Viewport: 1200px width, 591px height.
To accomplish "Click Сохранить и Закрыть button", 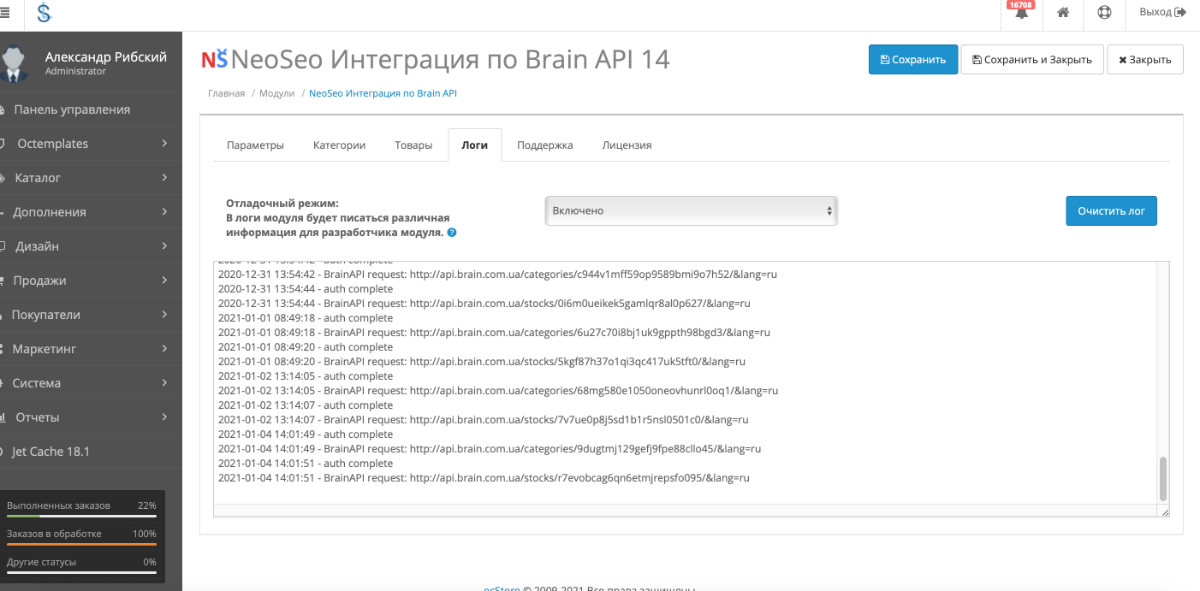I will pyautogui.click(x=1032, y=59).
